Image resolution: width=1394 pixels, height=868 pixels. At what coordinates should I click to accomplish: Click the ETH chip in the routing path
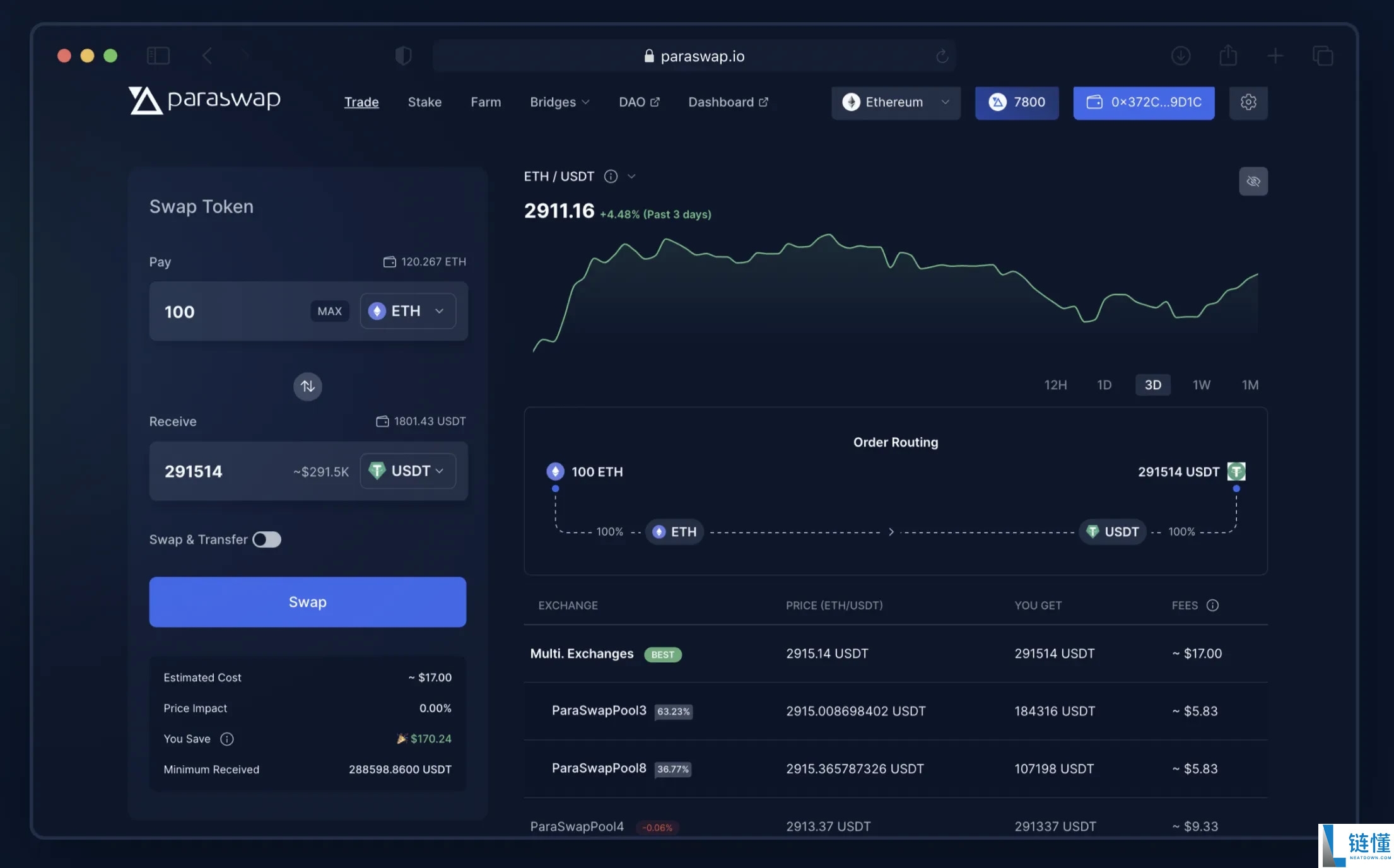[674, 532]
